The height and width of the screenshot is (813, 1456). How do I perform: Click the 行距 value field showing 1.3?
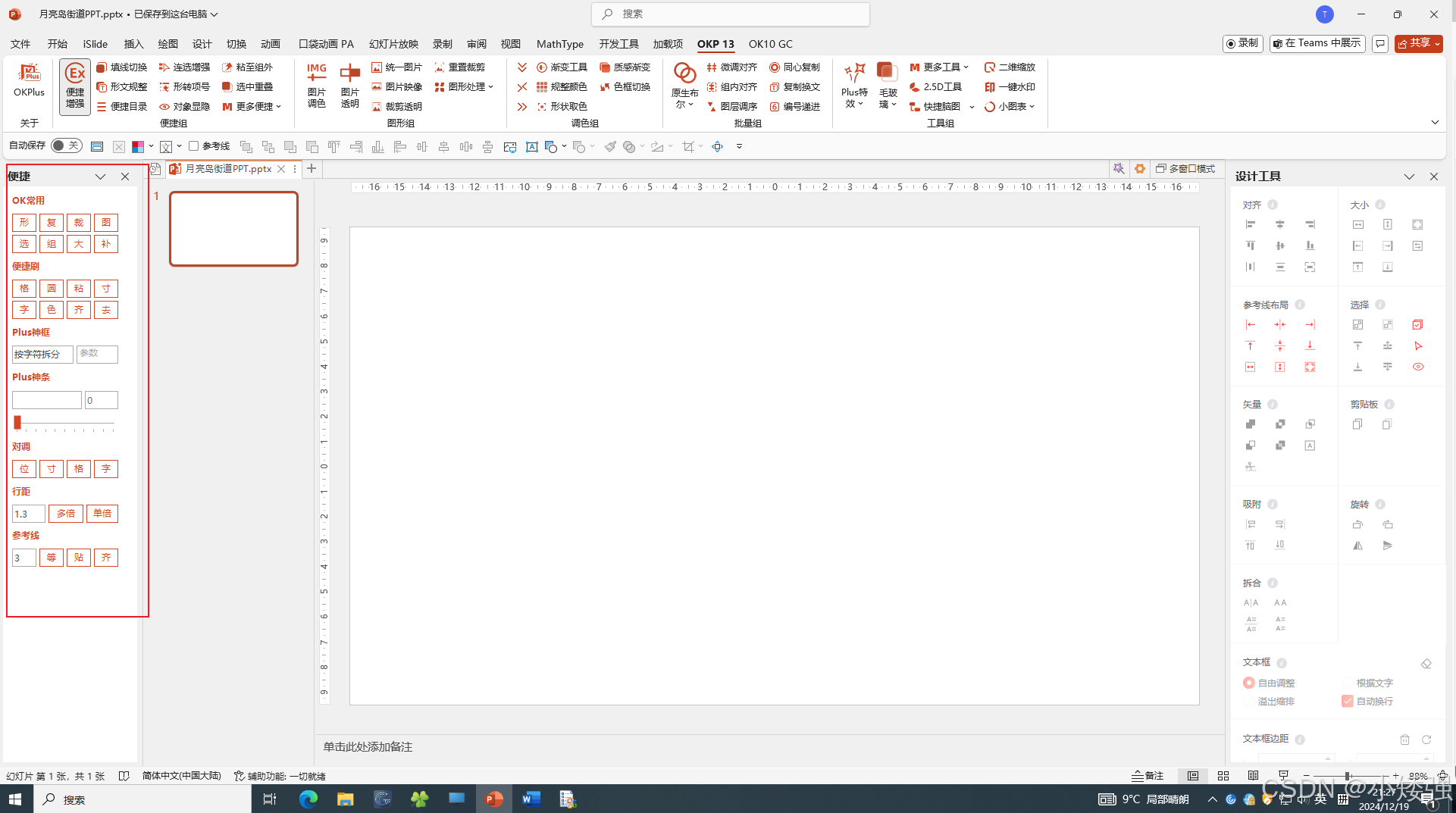pos(29,514)
